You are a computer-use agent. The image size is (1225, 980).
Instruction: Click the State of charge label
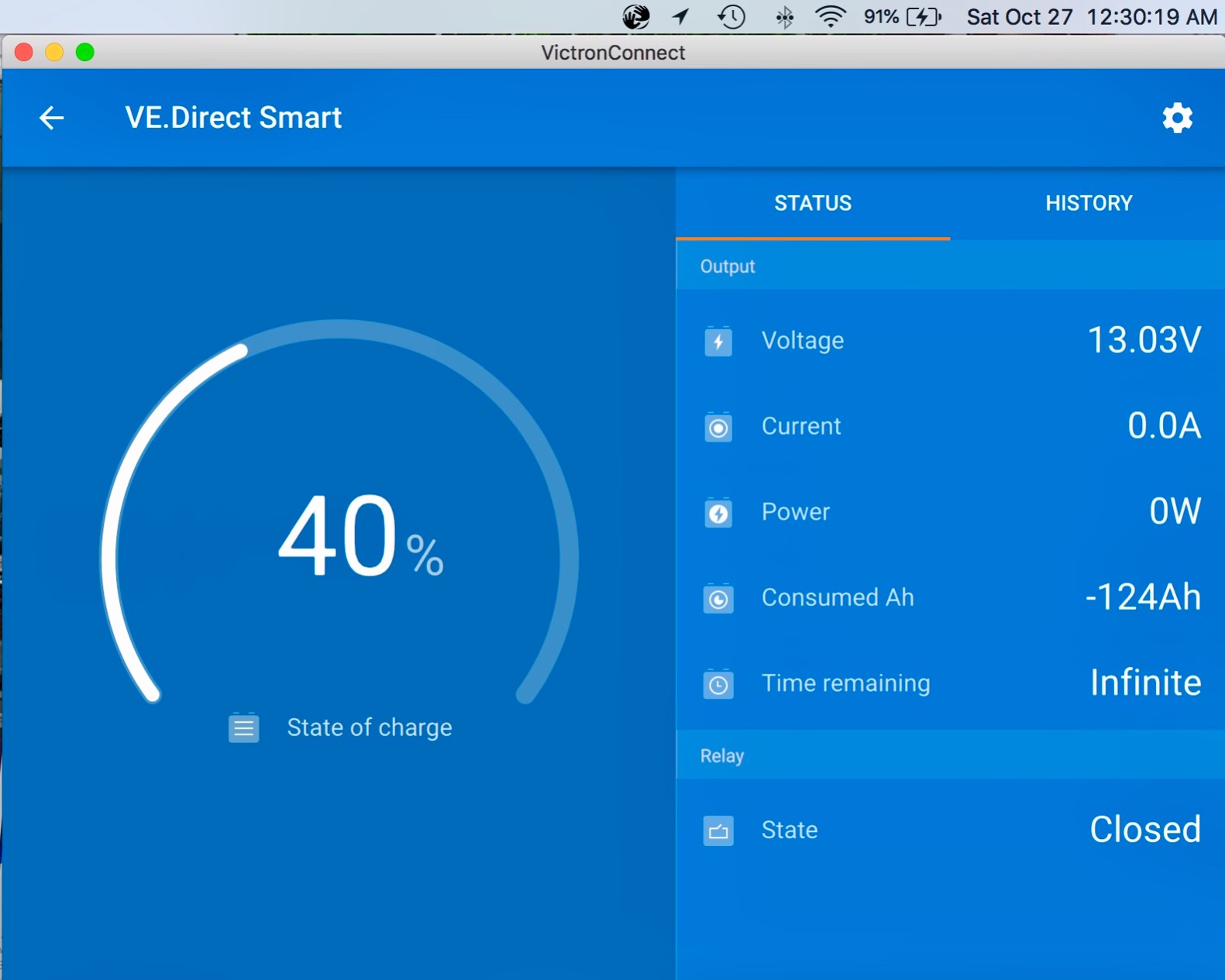pyautogui.click(x=370, y=727)
